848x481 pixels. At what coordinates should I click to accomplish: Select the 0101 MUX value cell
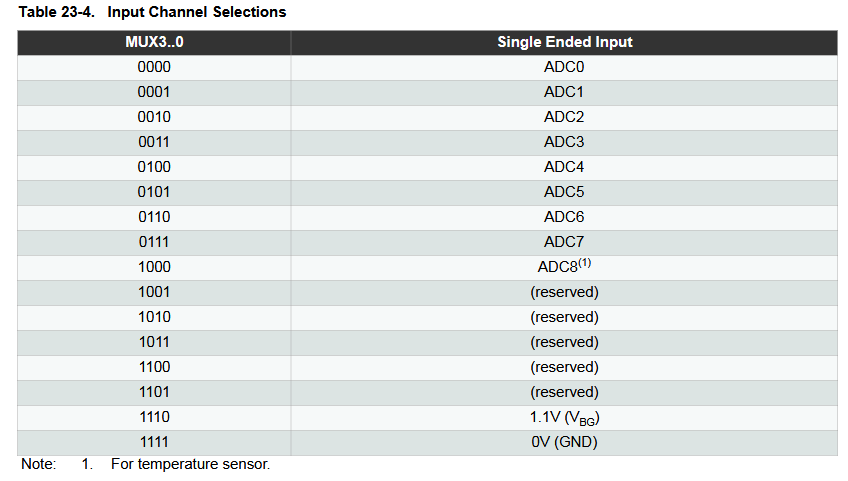tap(154, 192)
